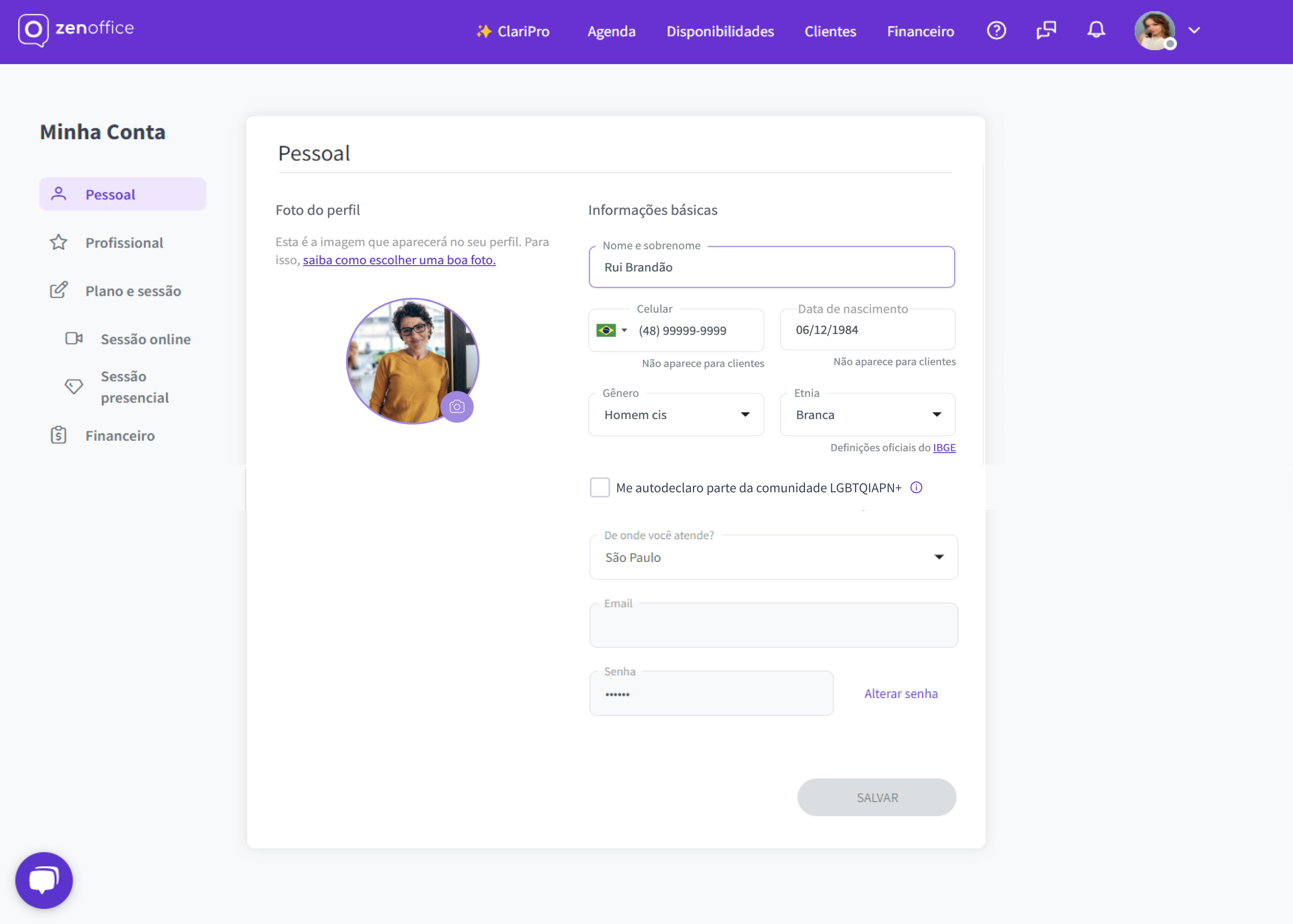Check the LGBTQIAPN+ self-declaration checkbox

click(x=600, y=487)
